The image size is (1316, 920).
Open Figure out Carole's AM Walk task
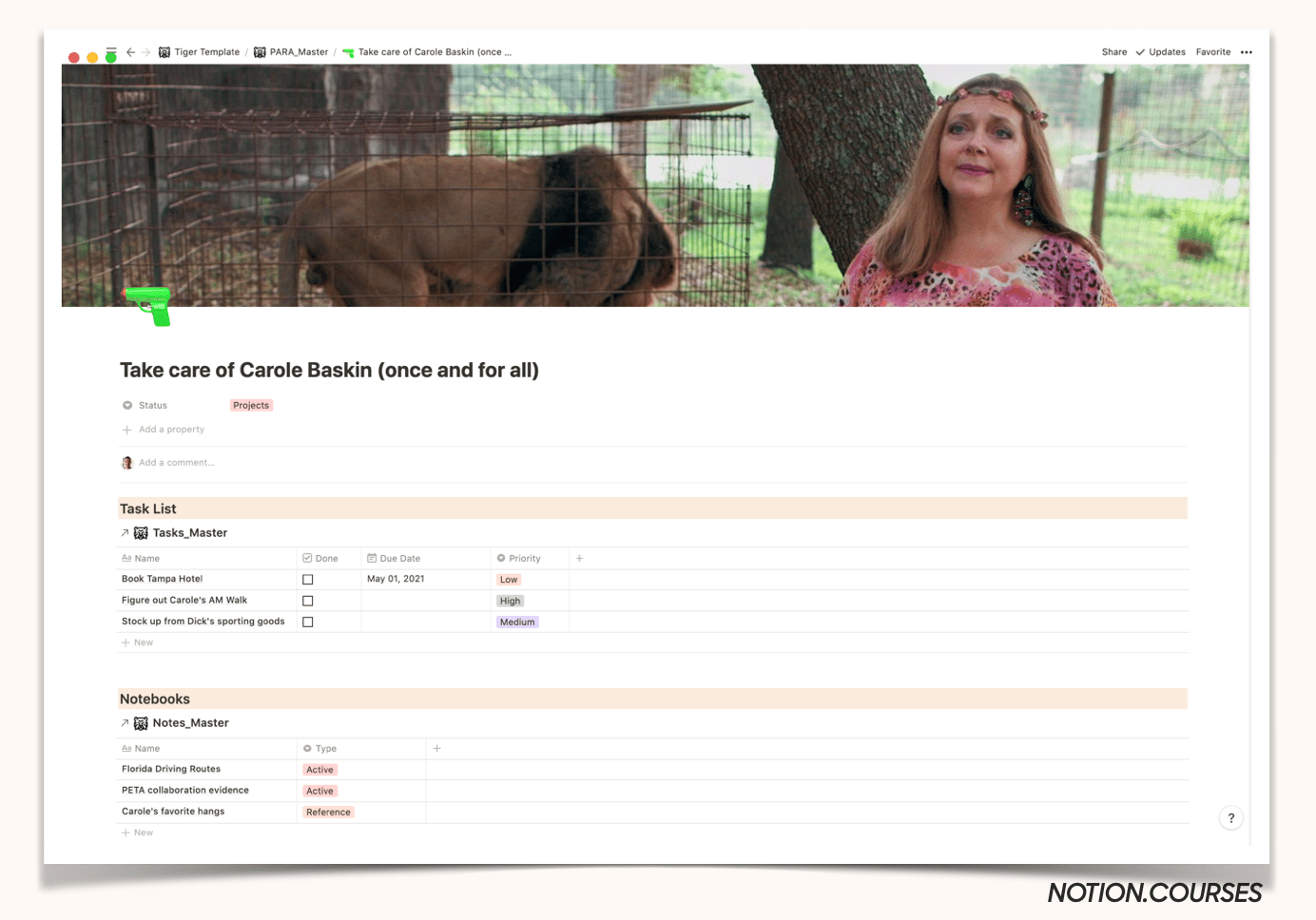click(x=184, y=601)
